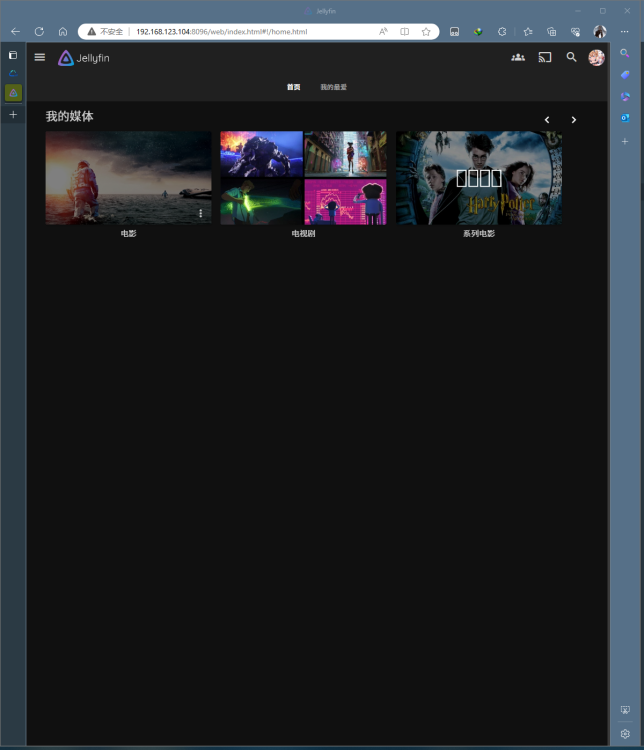Screen dimensions: 644x750
Task: Select the Jellyfin vertical tab
Action: tap(13, 93)
